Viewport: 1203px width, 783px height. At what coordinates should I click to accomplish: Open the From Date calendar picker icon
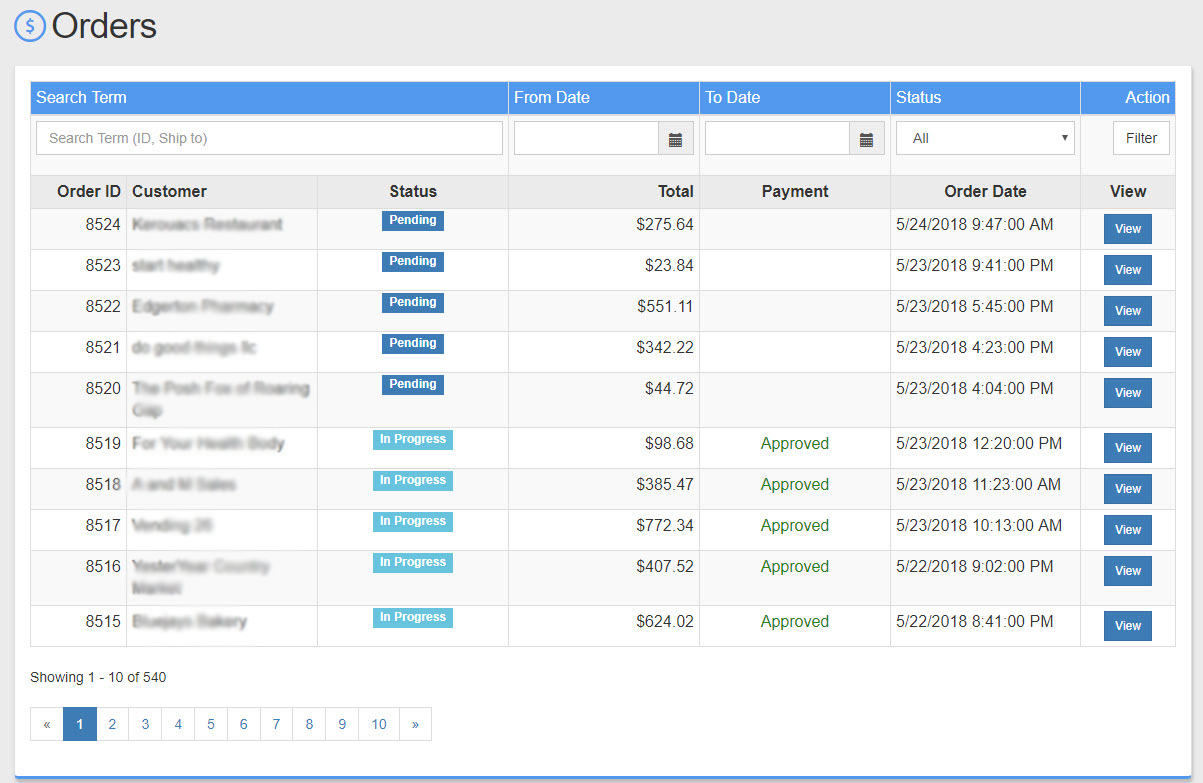click(x=675, y=139)
